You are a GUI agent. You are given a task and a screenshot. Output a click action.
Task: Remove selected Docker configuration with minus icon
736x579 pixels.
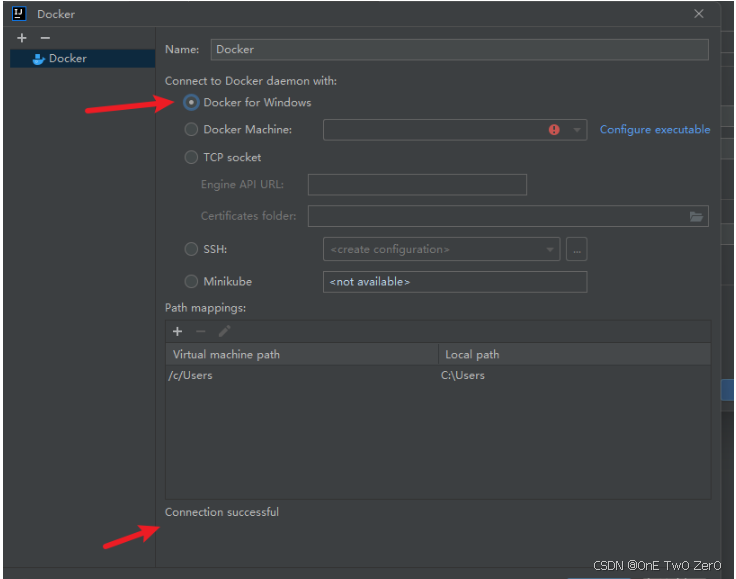coord(45,38)
